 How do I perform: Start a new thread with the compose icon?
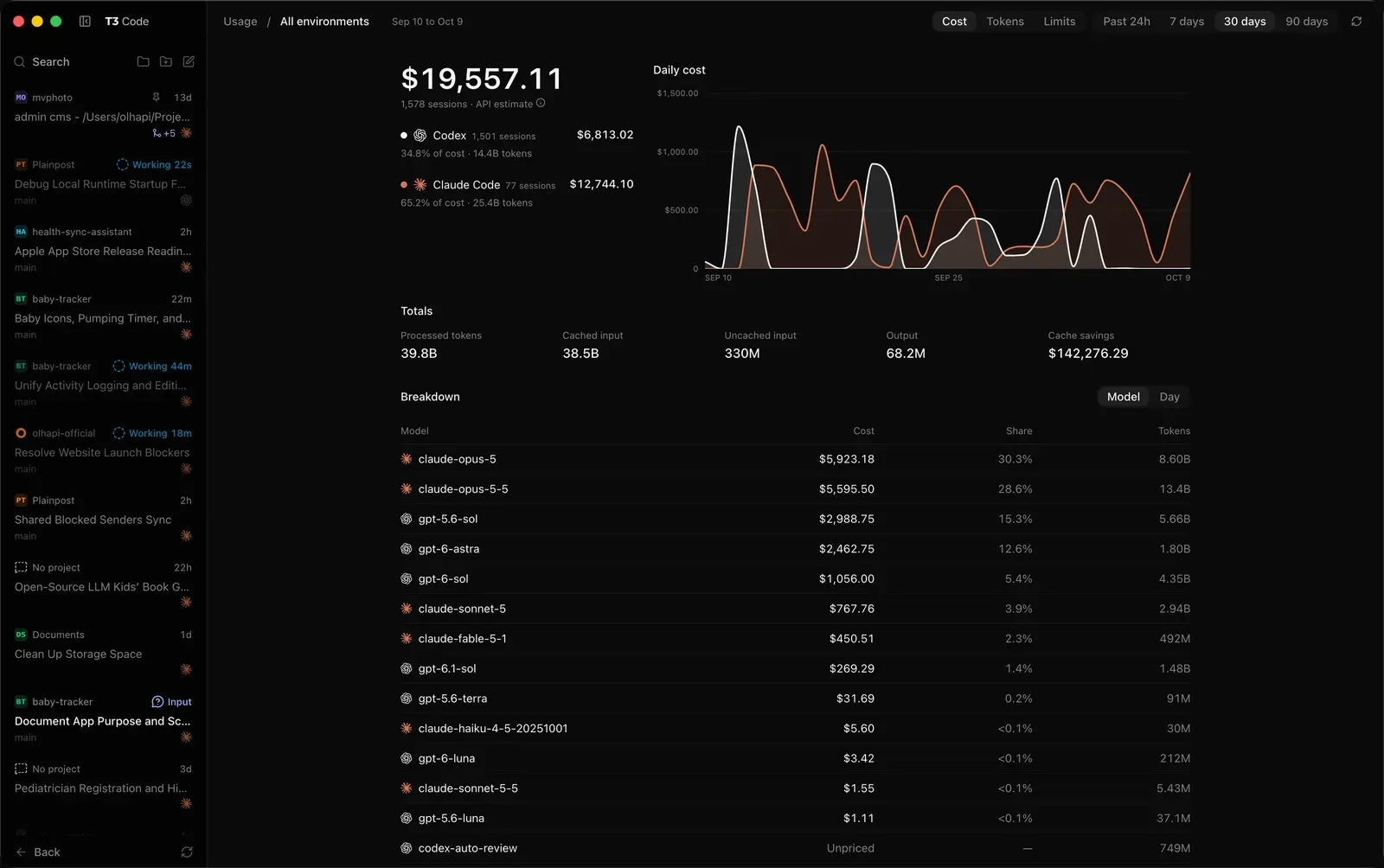pos(189,61)
